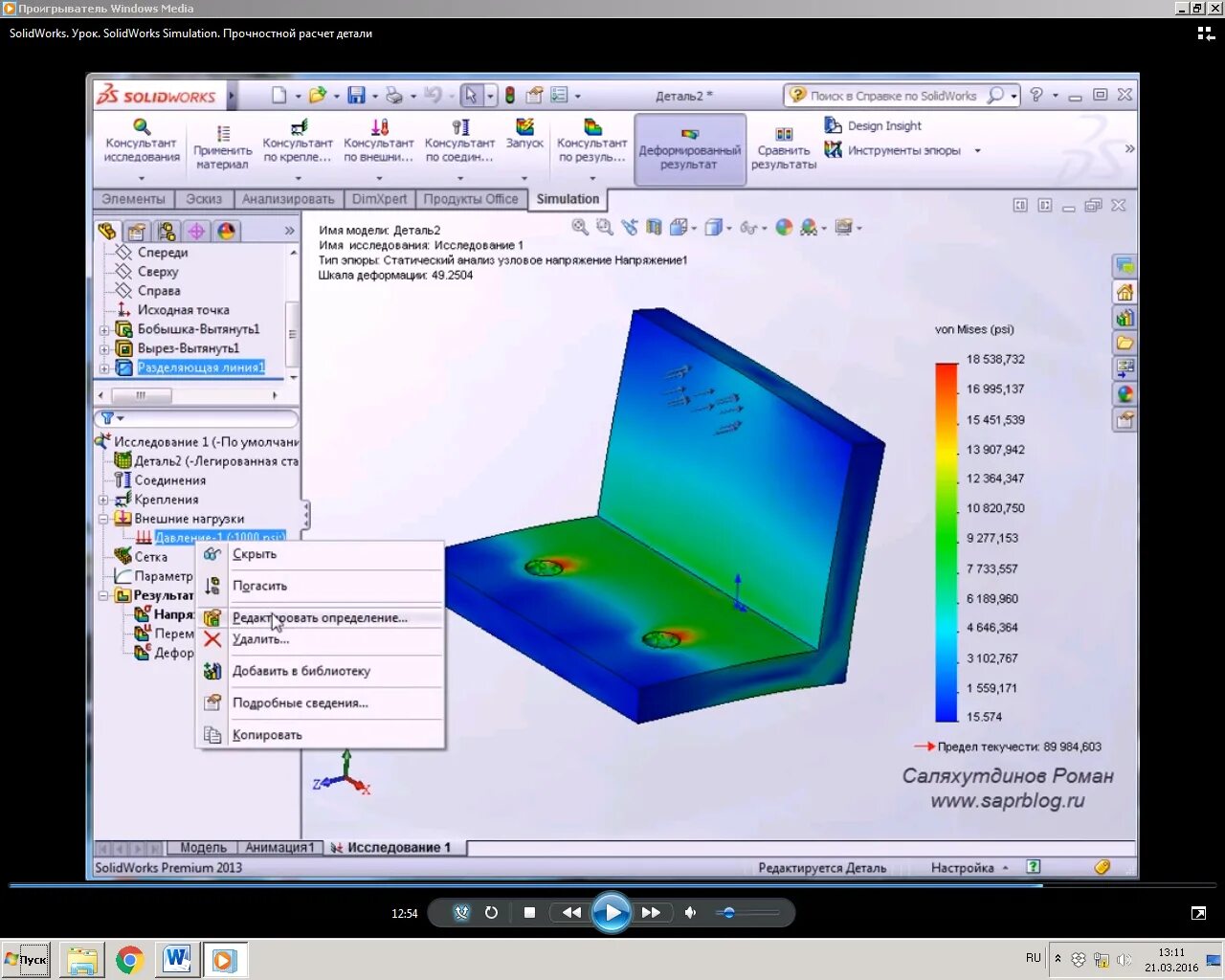Open the Fixtures Advisor (Консультант по крепле...)

click(298, 142)
